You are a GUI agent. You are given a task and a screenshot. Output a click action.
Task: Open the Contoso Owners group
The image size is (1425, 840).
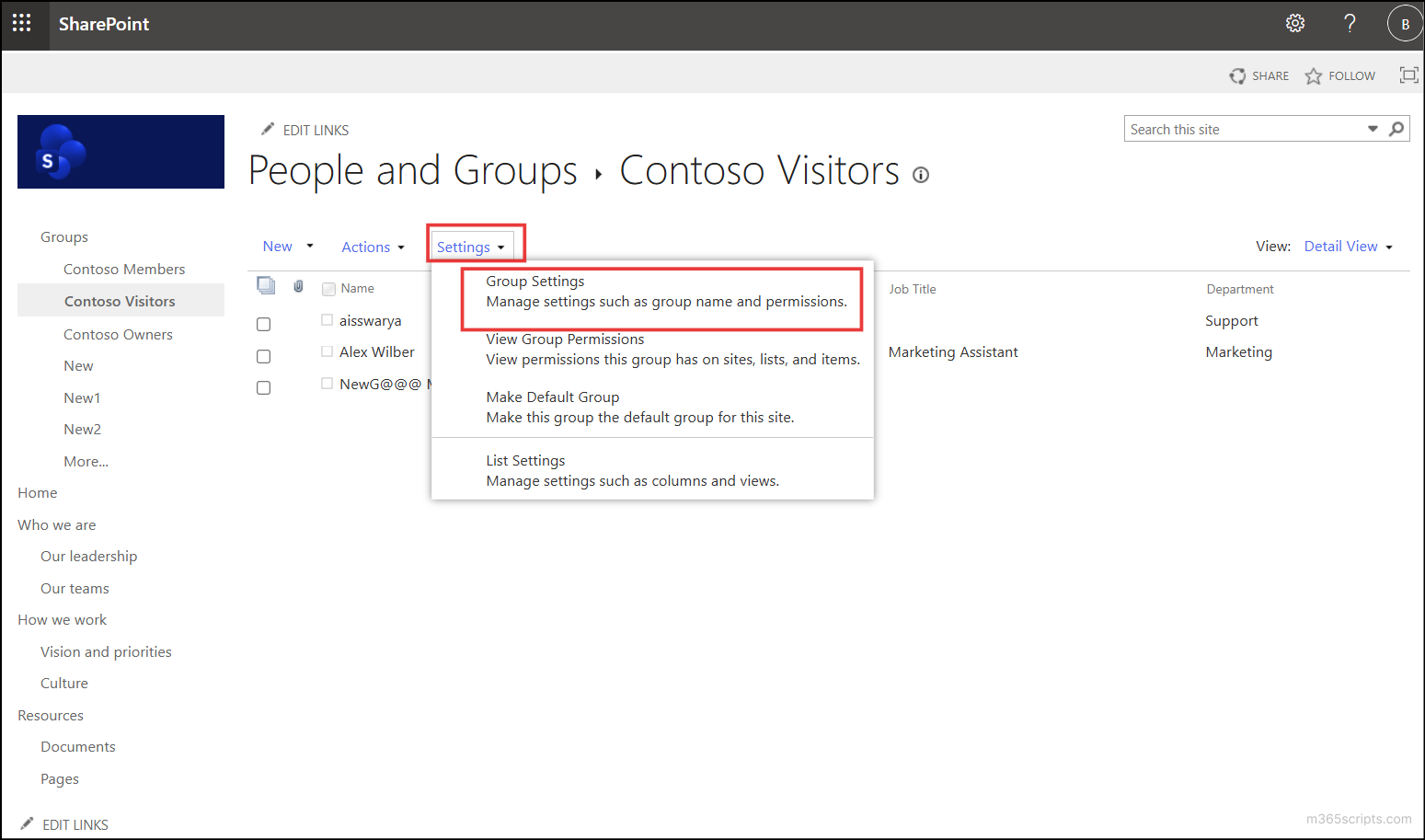click(118, 334)
